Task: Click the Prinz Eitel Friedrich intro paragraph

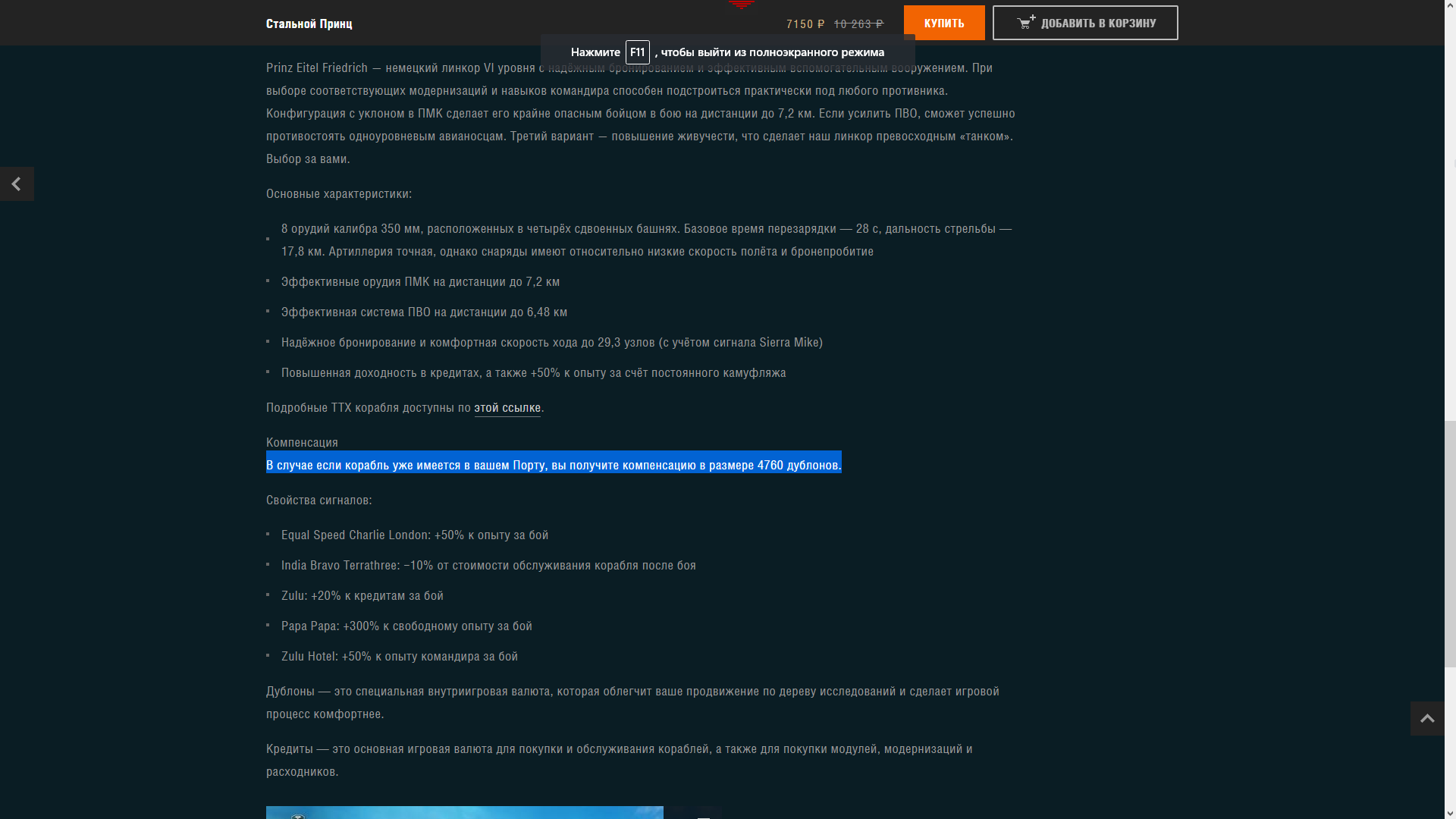Action: [641, 113]
